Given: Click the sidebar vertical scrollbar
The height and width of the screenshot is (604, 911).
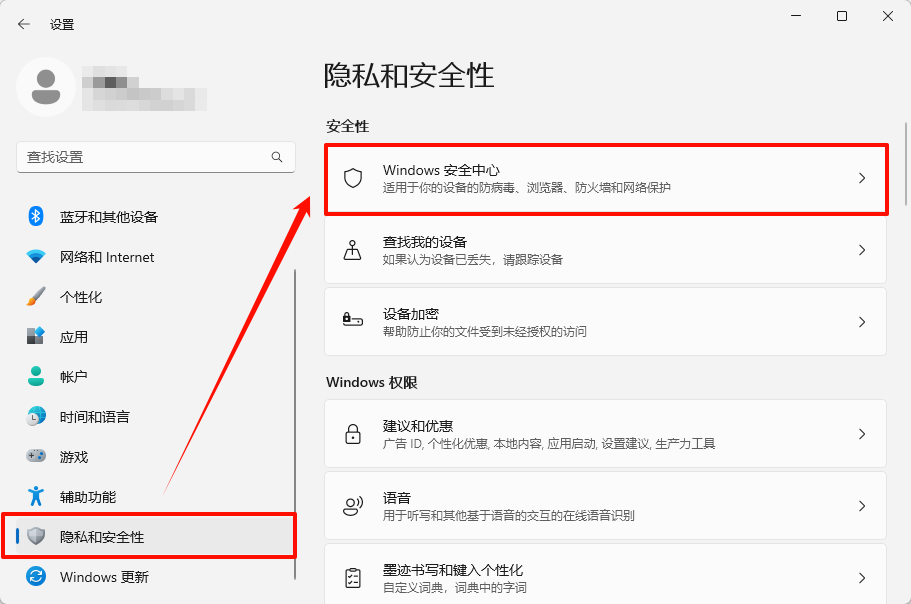Looking at the screenshot, I should point(295,424).
